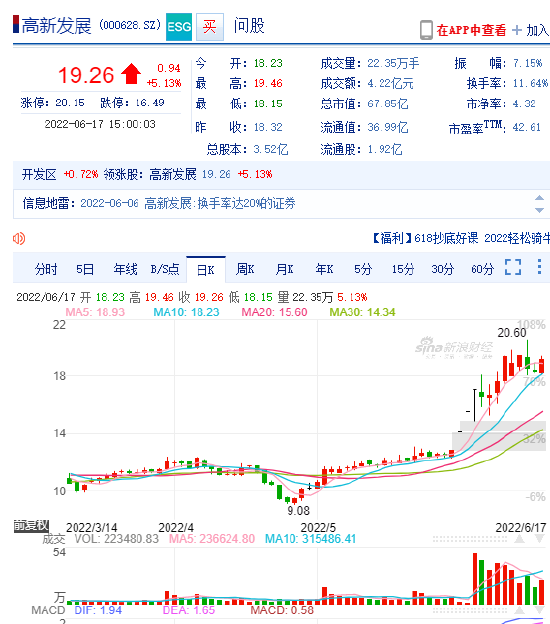The height and width of the screenshot is (624, 550).
Task: Open chart fullscreen with expand icon
Action: click(513, 267)
